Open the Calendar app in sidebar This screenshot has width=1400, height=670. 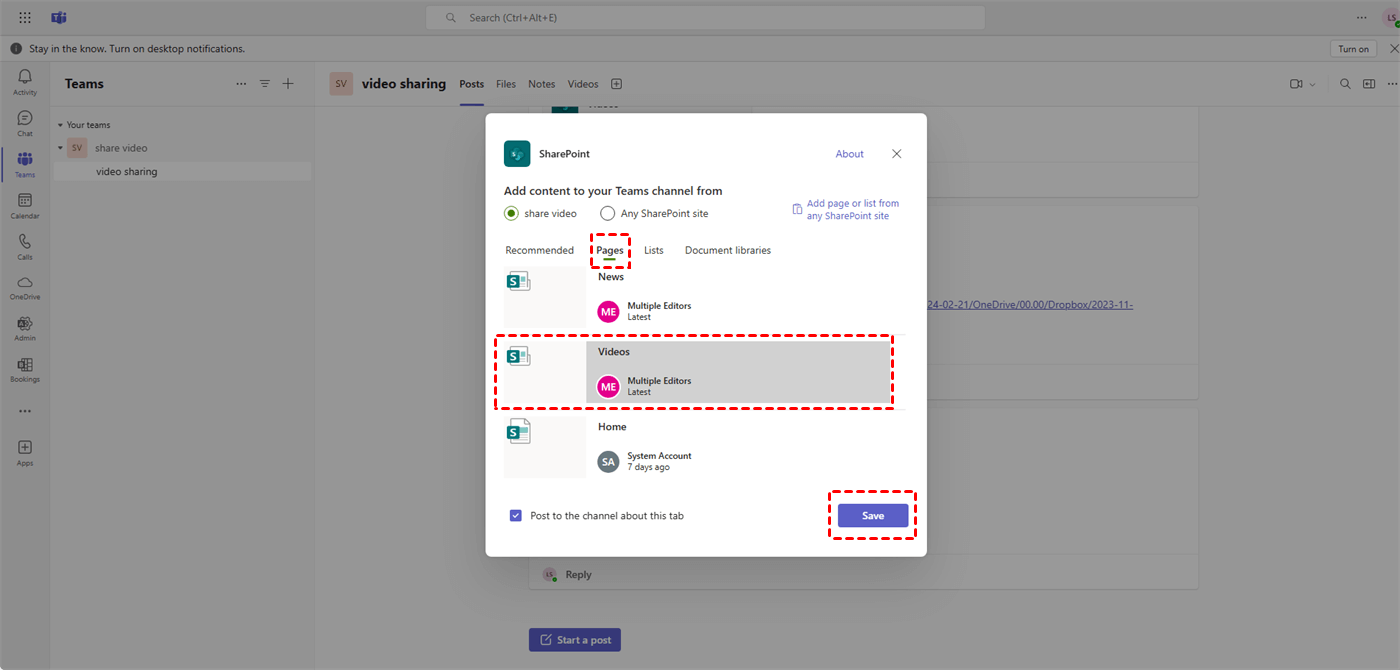tap(25, 206)
